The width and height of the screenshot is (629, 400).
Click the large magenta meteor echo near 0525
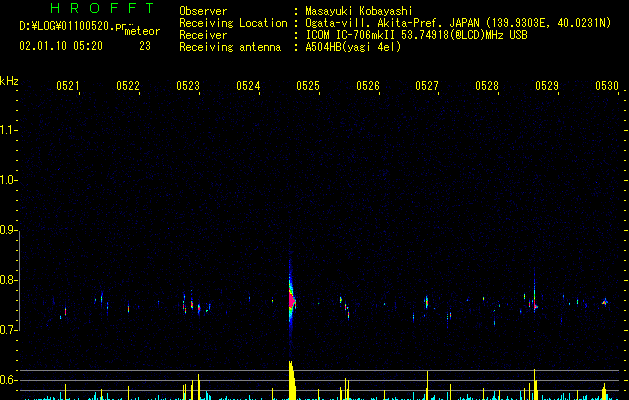tap(292, 300)
